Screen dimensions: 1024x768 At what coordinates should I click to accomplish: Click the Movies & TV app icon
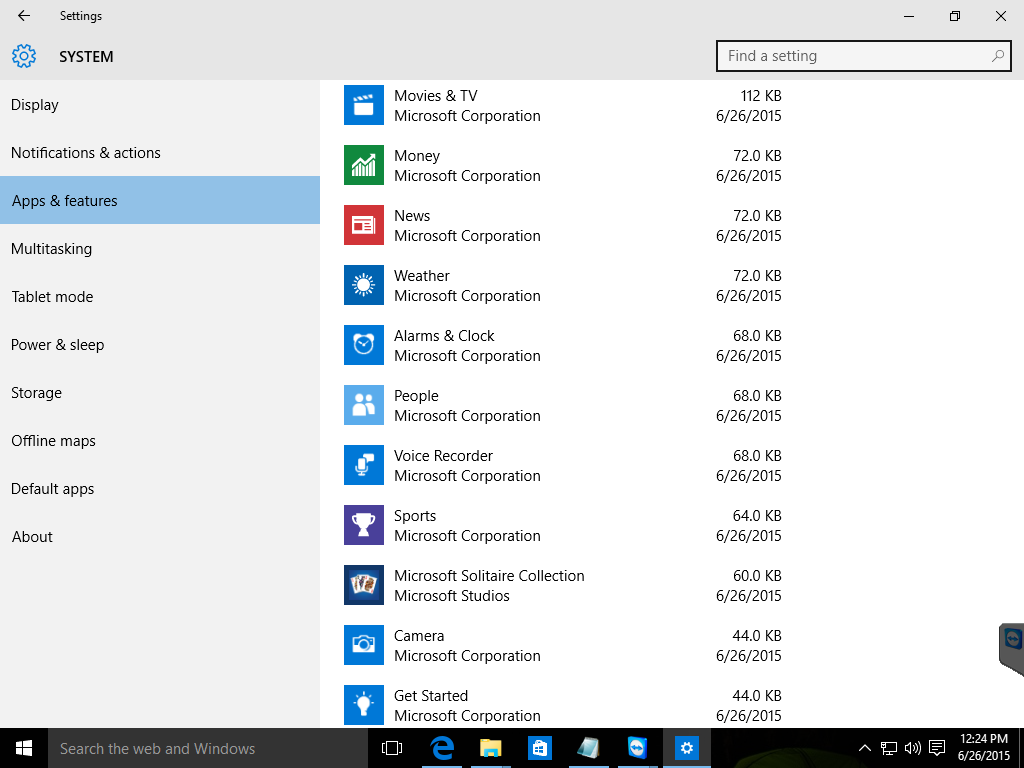[364, 105]
